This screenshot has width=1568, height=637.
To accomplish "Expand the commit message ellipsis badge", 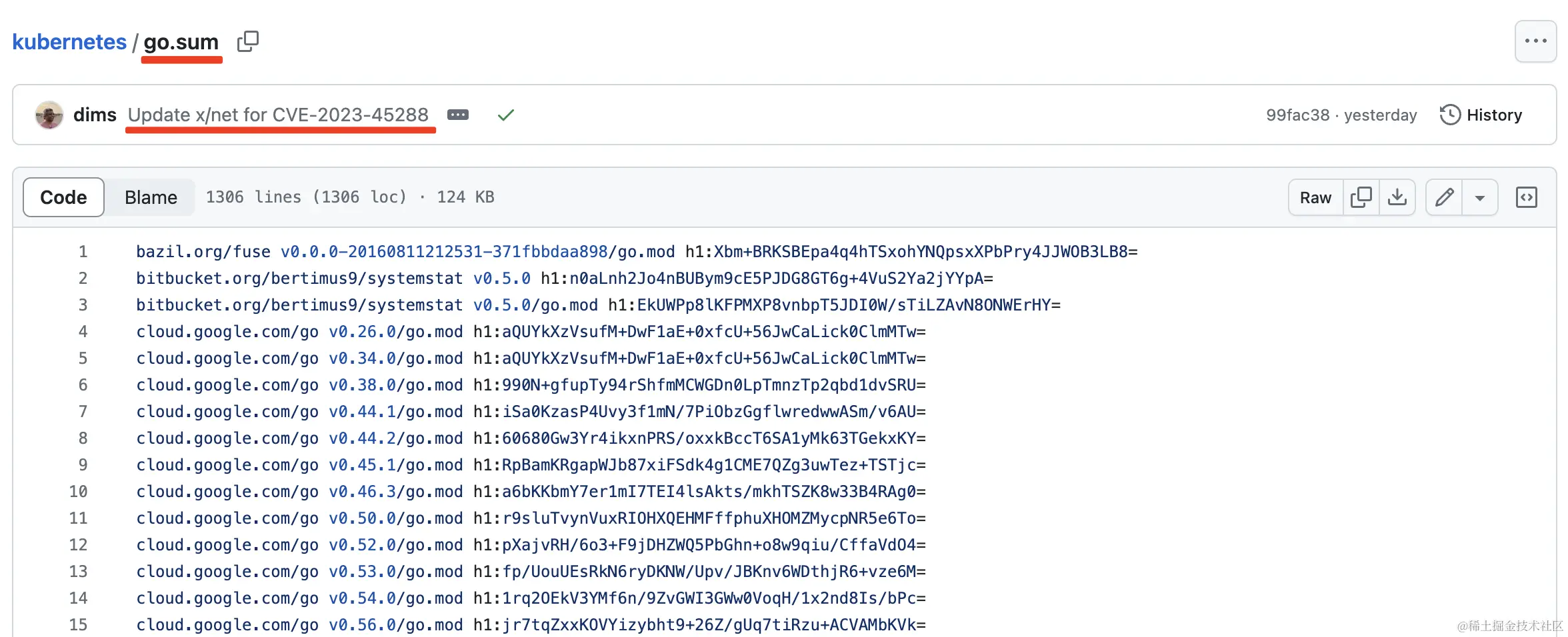I will pos(457,115).
